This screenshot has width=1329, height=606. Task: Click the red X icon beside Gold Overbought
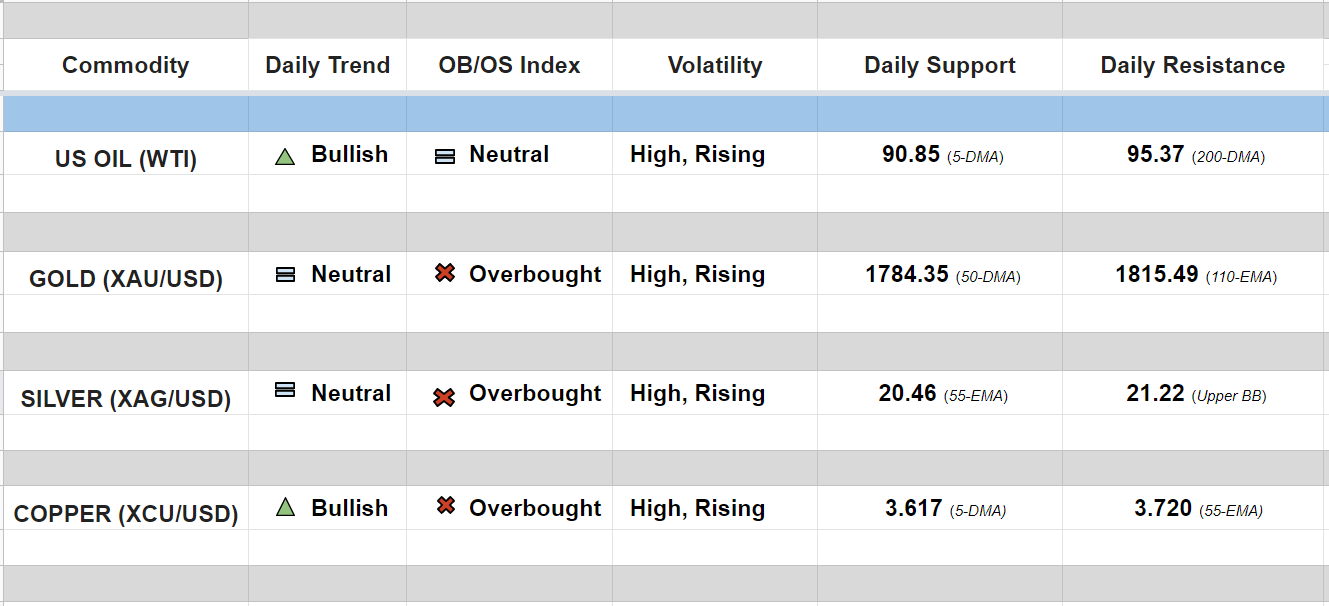tap(445, 273)
